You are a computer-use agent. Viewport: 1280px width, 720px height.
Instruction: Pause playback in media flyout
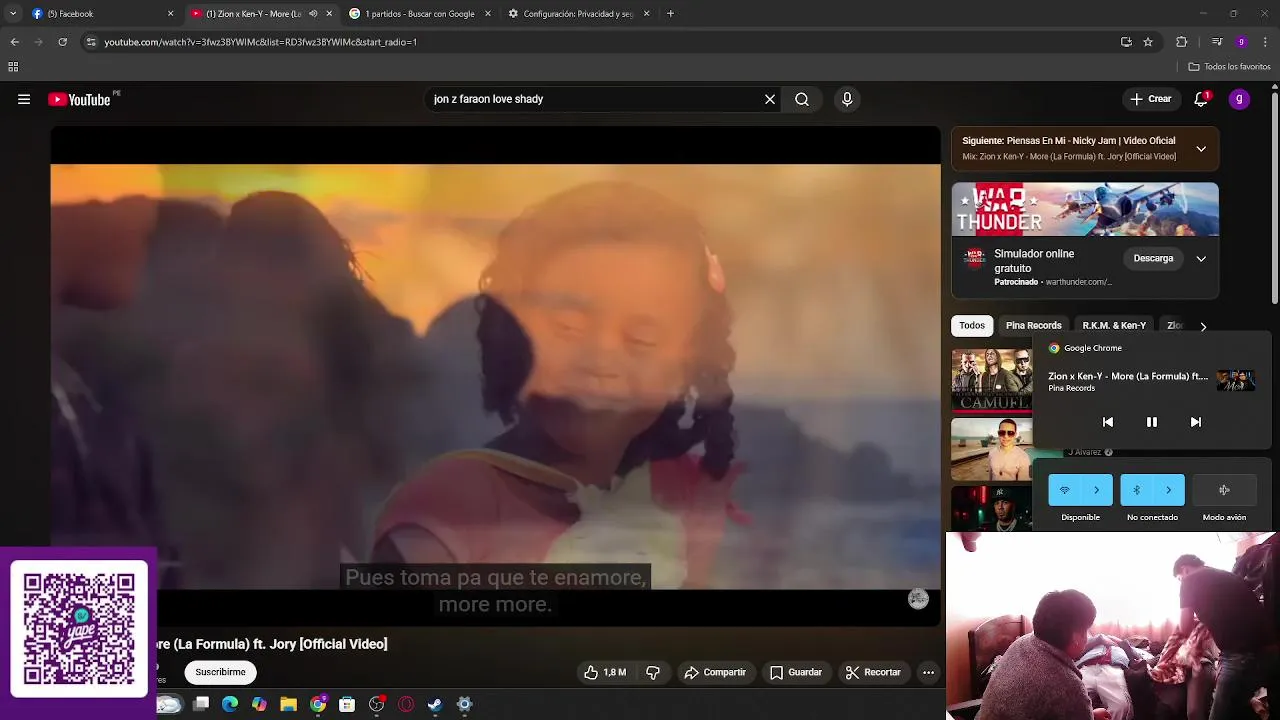[x=1151, y=422]
